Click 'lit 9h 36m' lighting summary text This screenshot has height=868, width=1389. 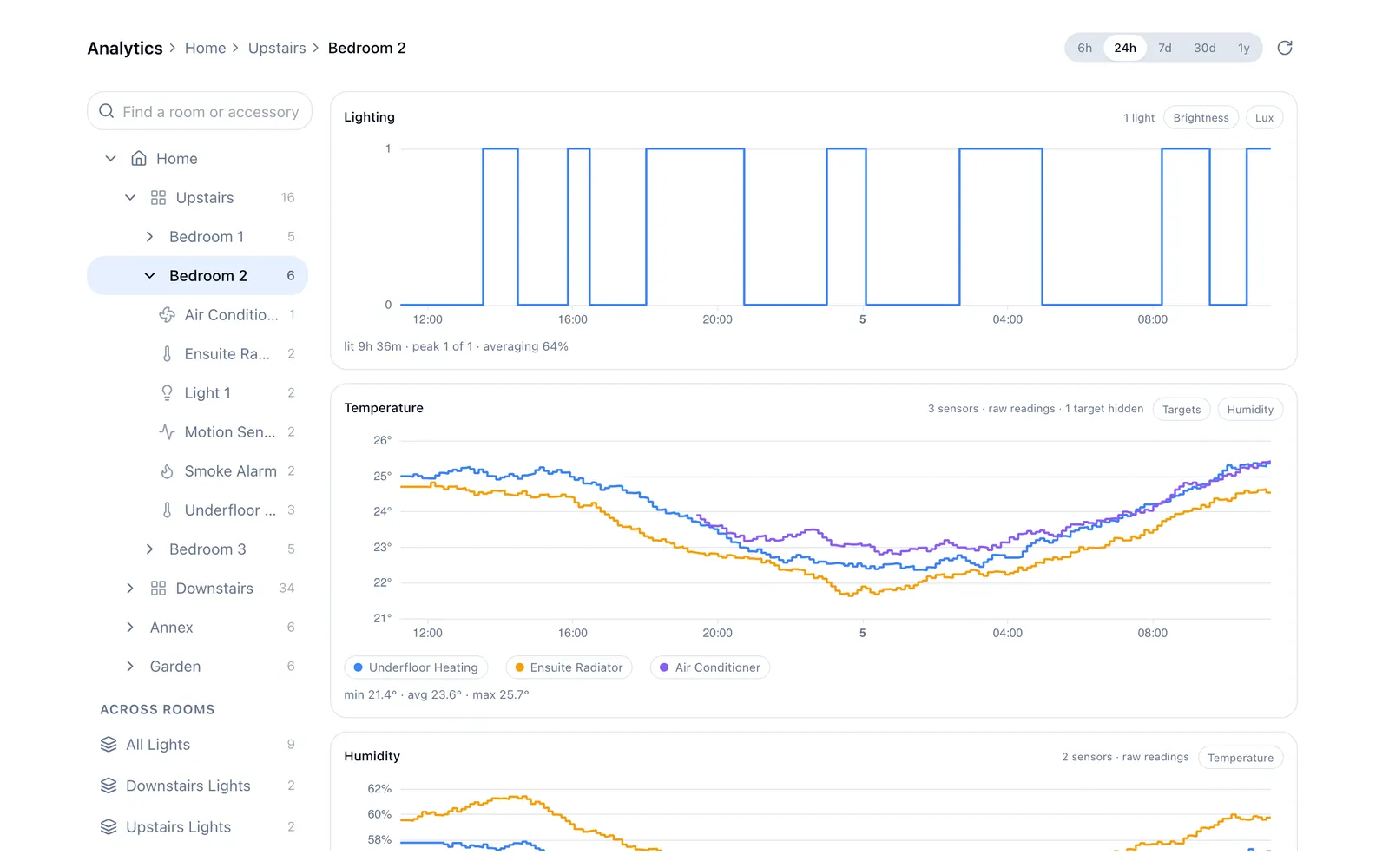click(372, 346)
